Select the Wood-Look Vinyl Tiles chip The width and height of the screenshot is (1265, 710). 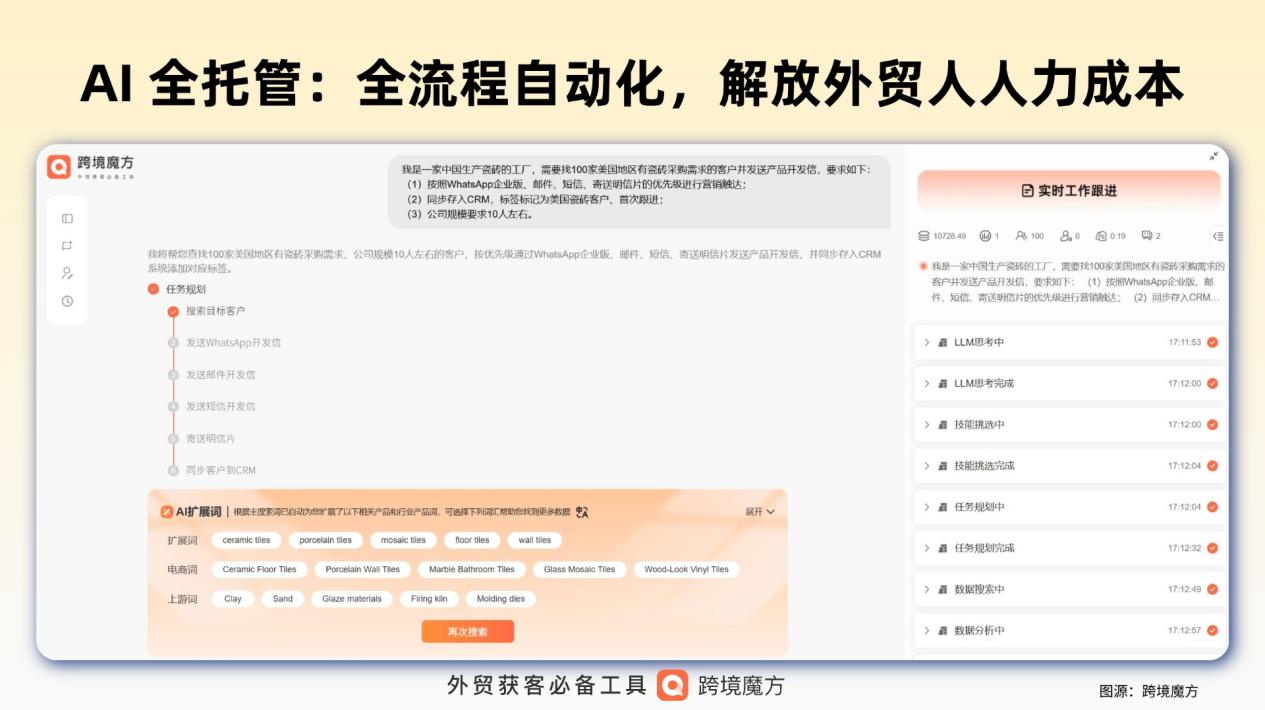click(687, 570)
